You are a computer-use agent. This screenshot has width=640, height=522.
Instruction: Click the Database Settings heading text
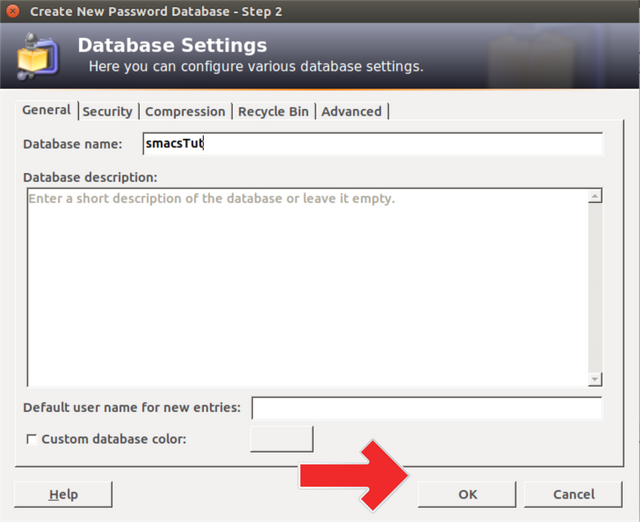tap(172, 46)
